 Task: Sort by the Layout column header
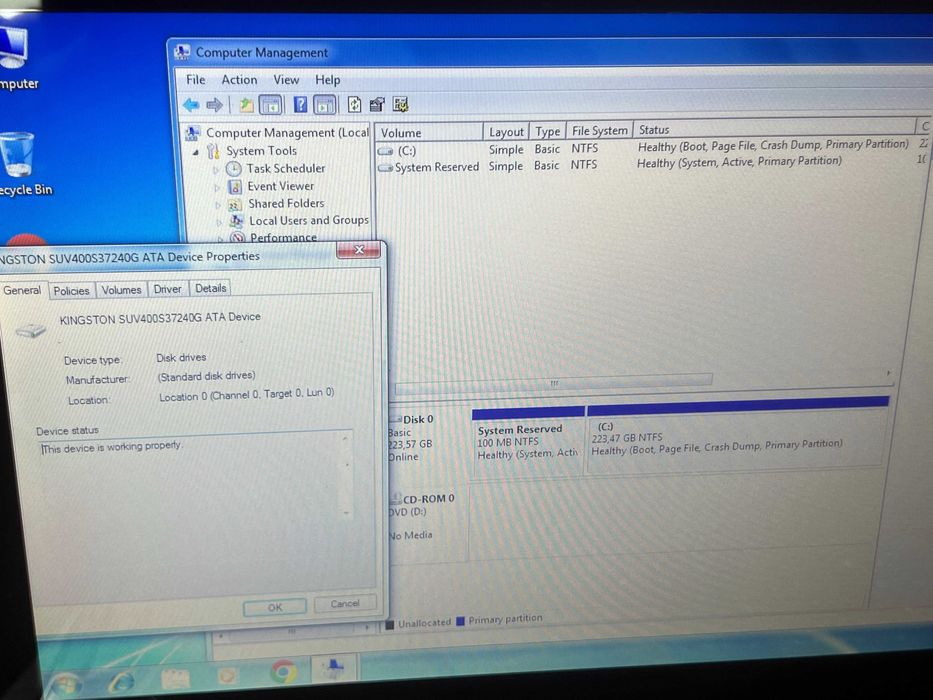pos(506,132)
